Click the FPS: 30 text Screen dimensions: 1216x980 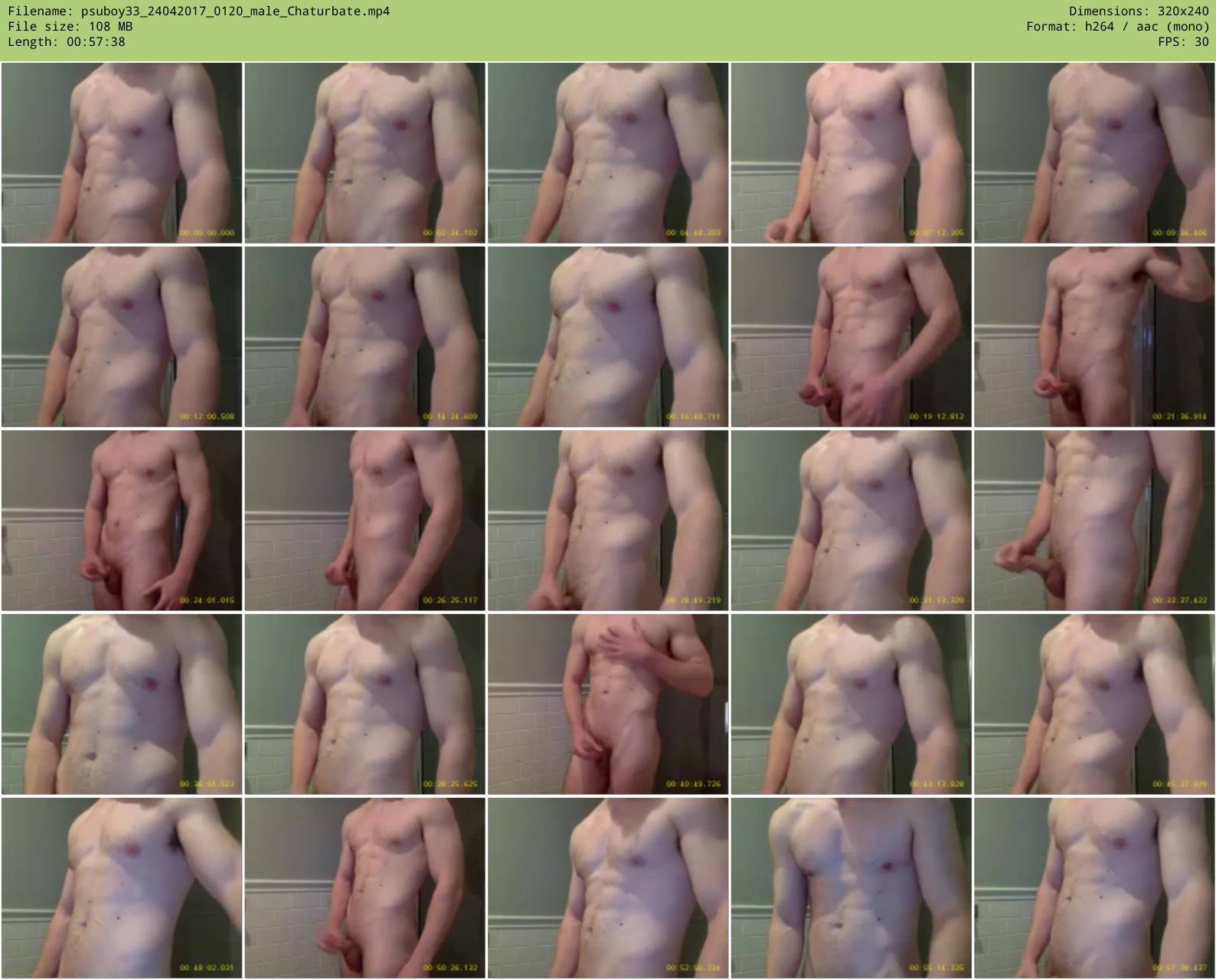point(1183,42)
